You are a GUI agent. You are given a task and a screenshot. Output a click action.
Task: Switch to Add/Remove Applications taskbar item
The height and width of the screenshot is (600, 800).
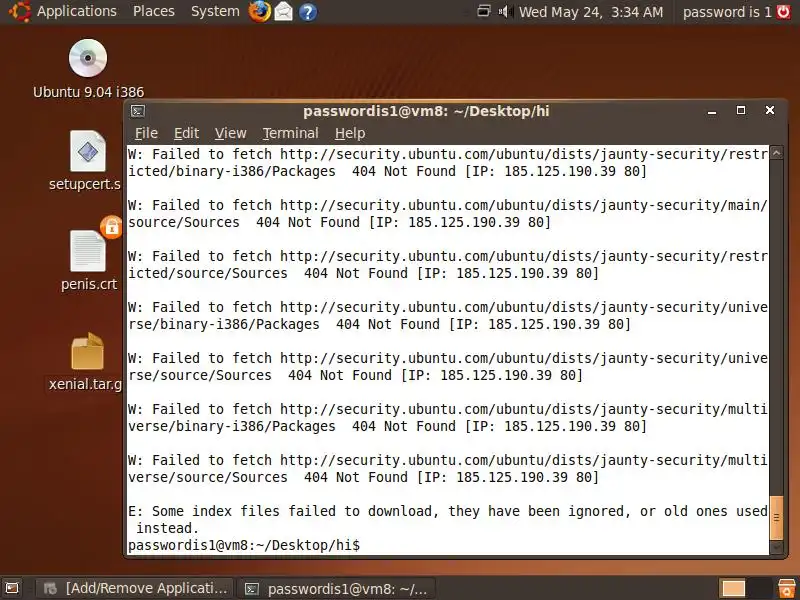click(134, 588)
